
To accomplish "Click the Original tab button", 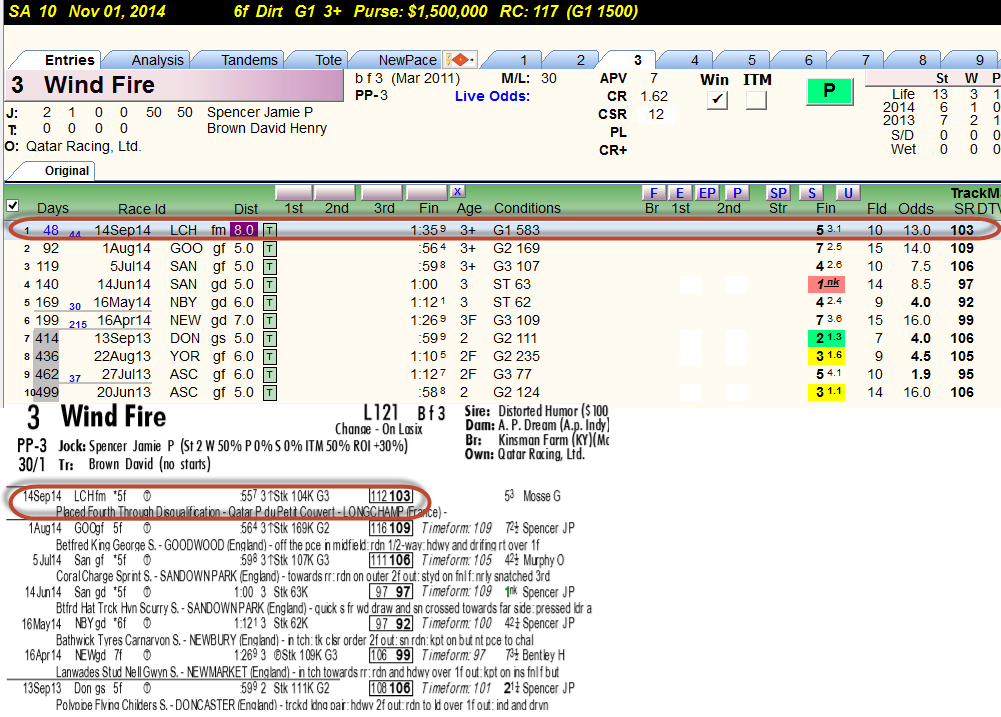I will click(66, 171).
